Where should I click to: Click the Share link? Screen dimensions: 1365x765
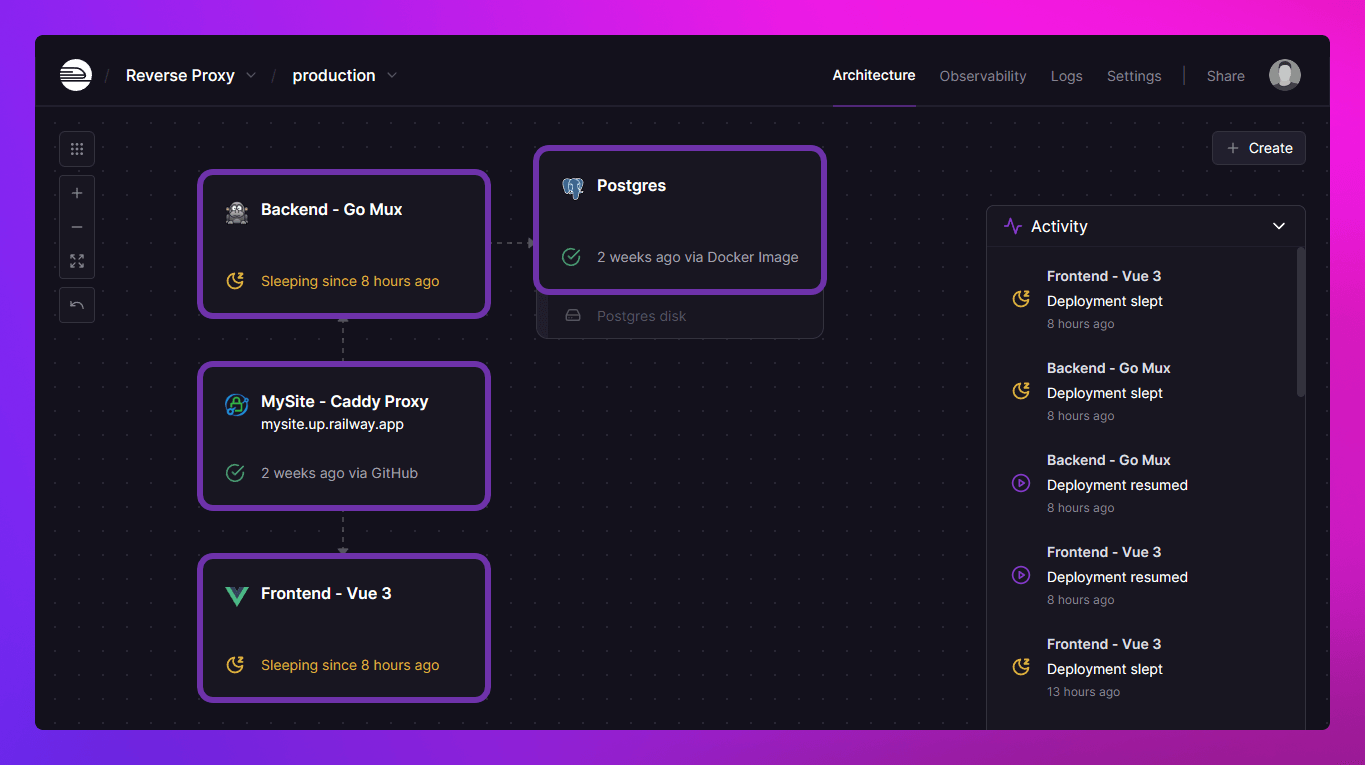[x=1225, y=76]
